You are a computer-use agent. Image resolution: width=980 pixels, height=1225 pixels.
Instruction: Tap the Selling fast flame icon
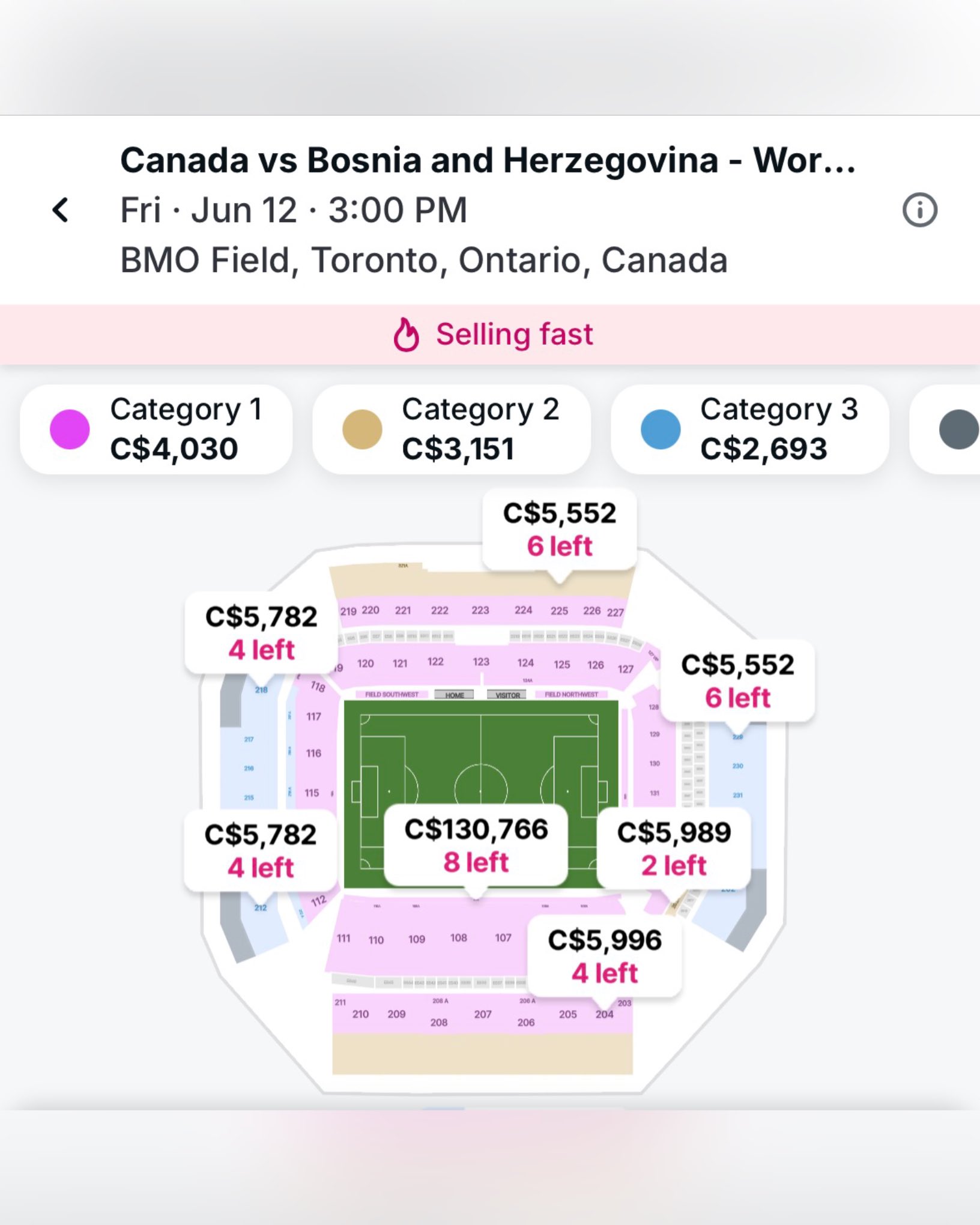click(406, 334)
